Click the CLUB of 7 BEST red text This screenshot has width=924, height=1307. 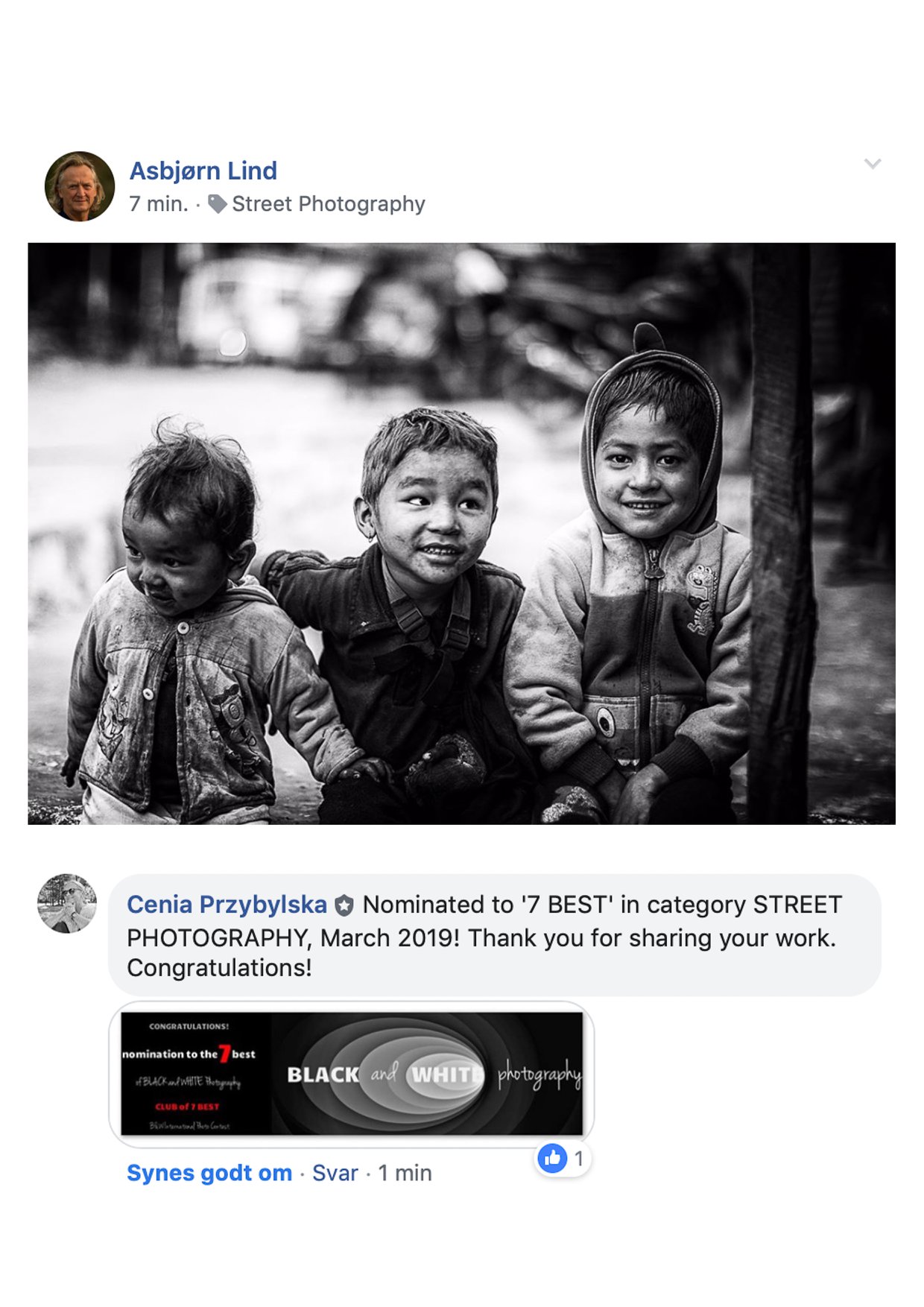click(x=187, y=1107)
